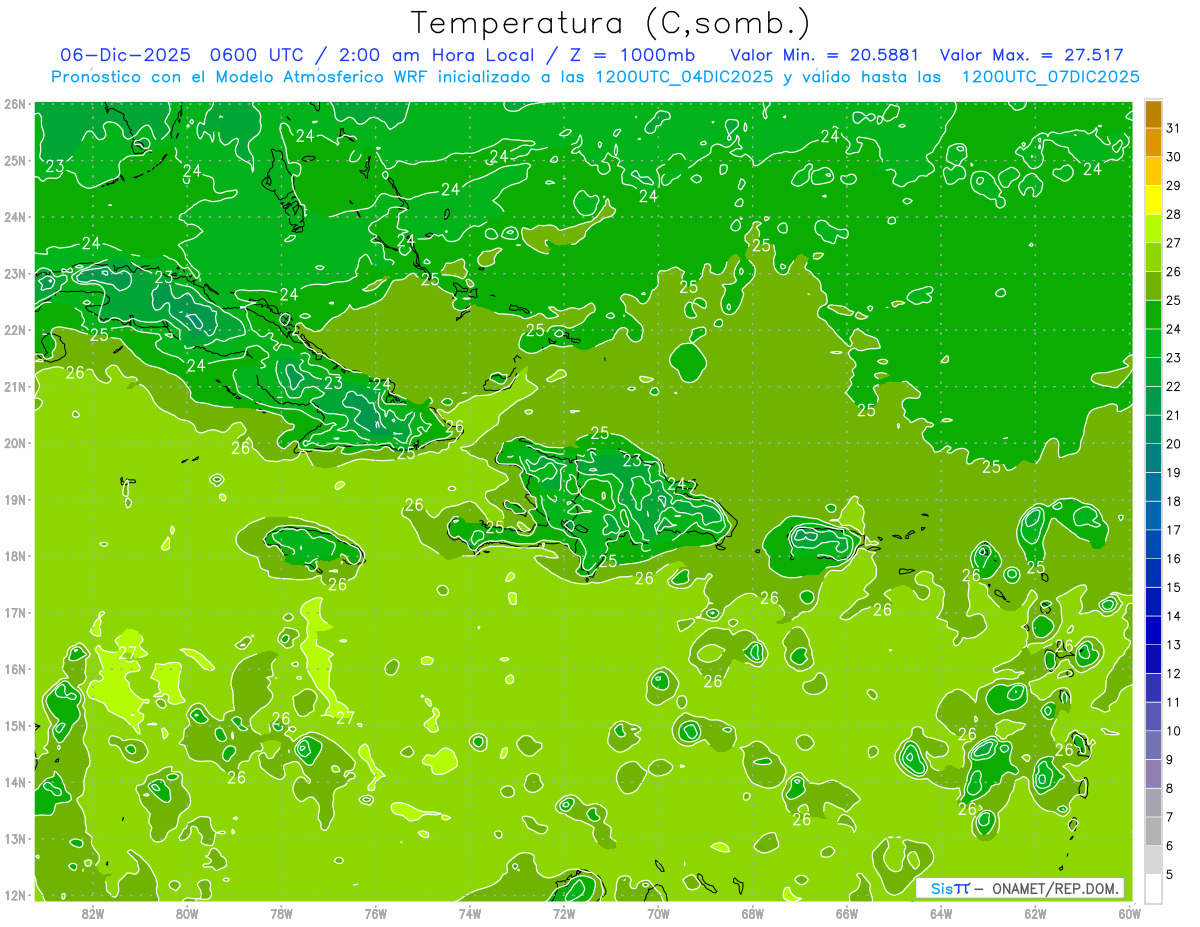
Task: Click the "18N" latitude axis label
Action: coord(15,556)
